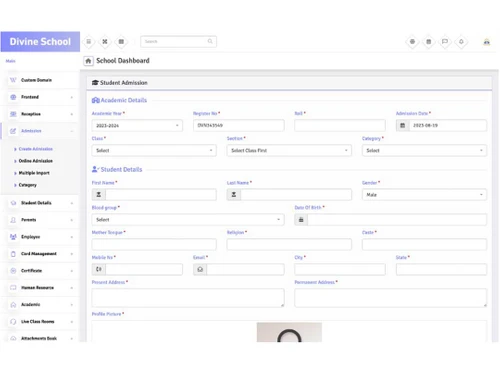500x375 pixels.
Task: Click the Reception sidebar icon
Action: 13,114
